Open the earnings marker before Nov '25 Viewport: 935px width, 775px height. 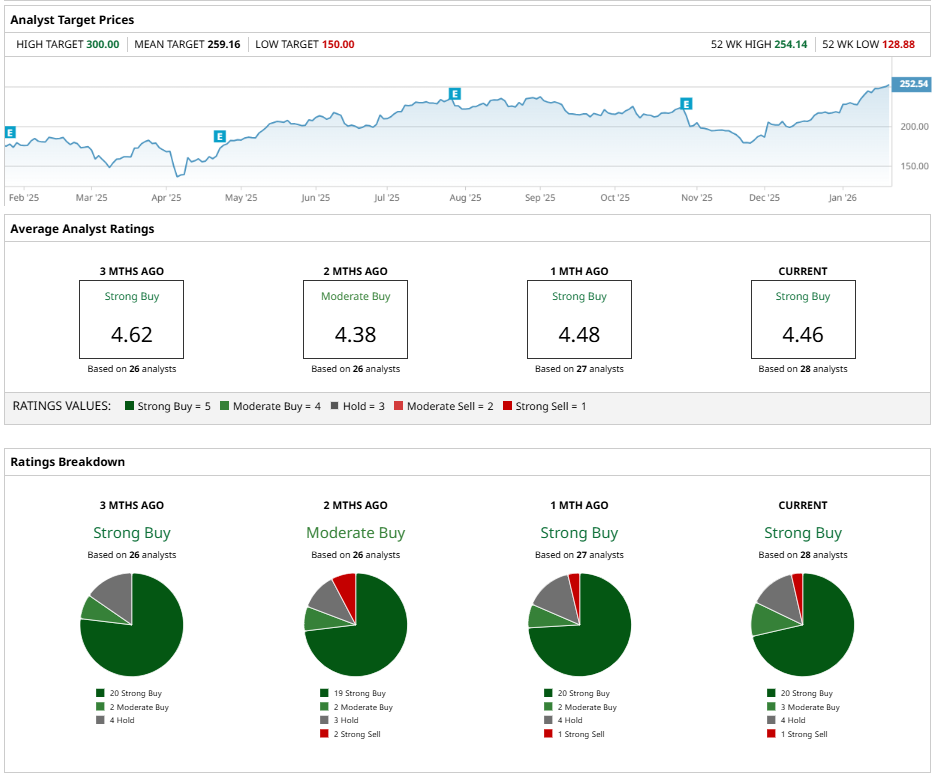pyautogui.click(x=686, y=104)
